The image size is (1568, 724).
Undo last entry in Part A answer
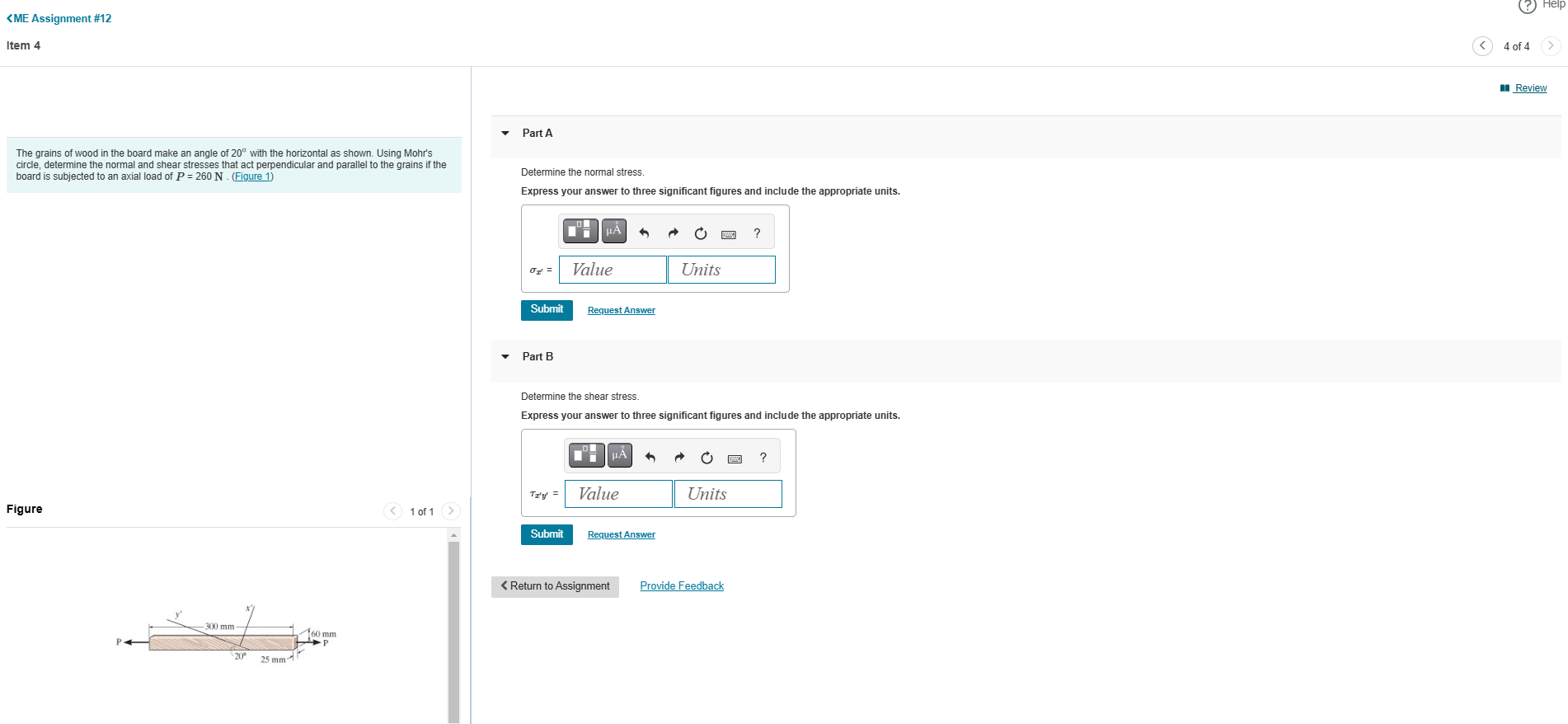644,233
